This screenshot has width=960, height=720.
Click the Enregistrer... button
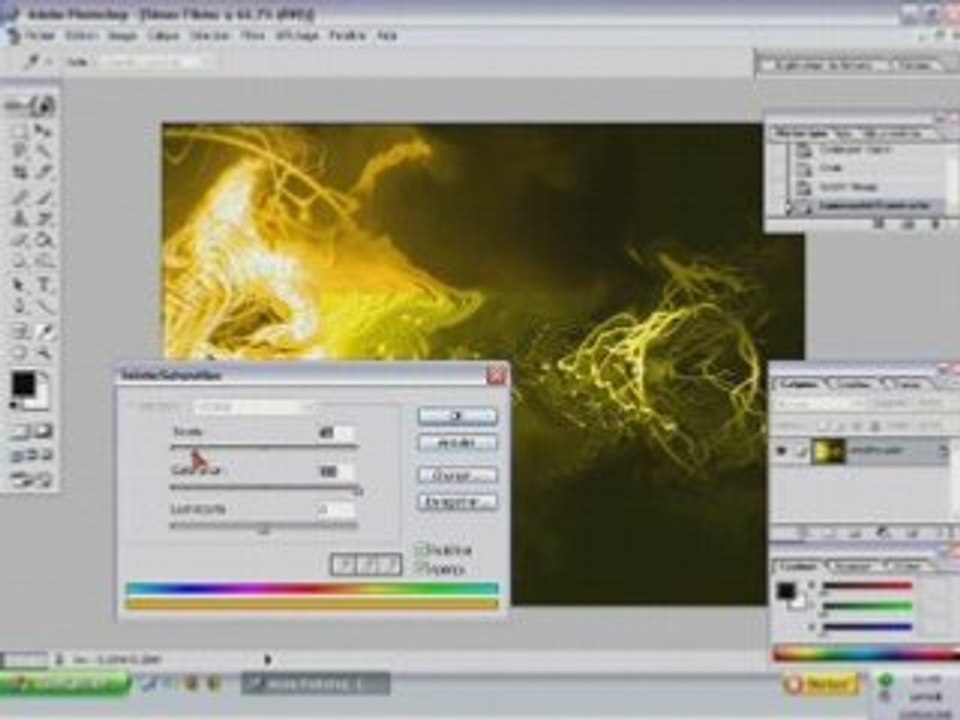tap(457, 502)
